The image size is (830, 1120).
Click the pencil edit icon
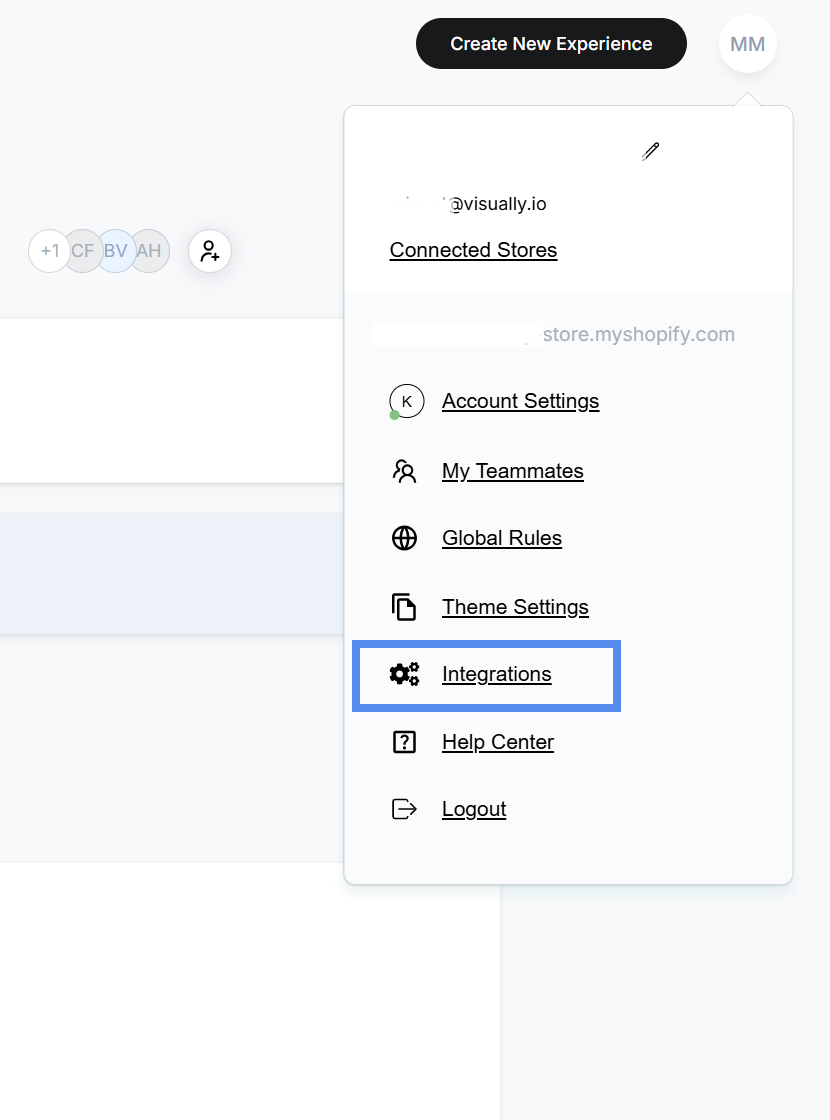click(650, 151)
